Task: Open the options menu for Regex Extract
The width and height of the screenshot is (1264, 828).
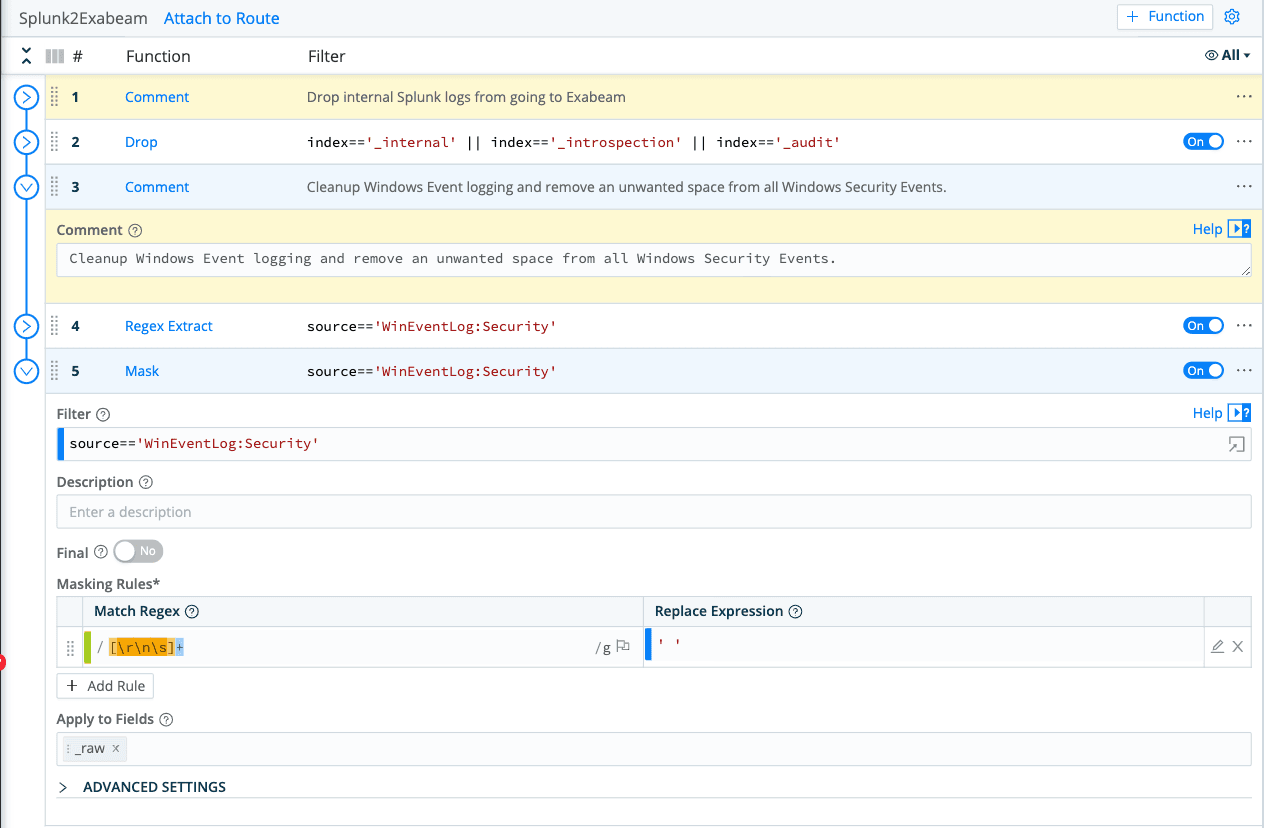Action: 1243,325
